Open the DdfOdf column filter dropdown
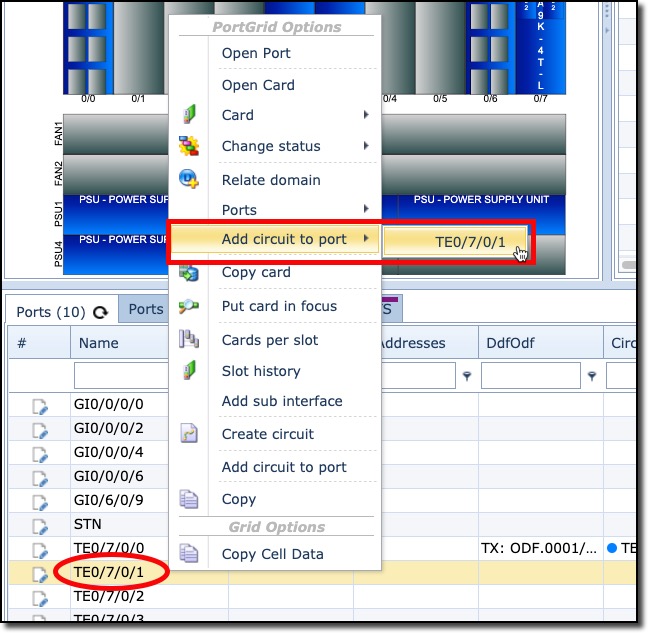This screenshot has width=648, height=633. point(592,376)
